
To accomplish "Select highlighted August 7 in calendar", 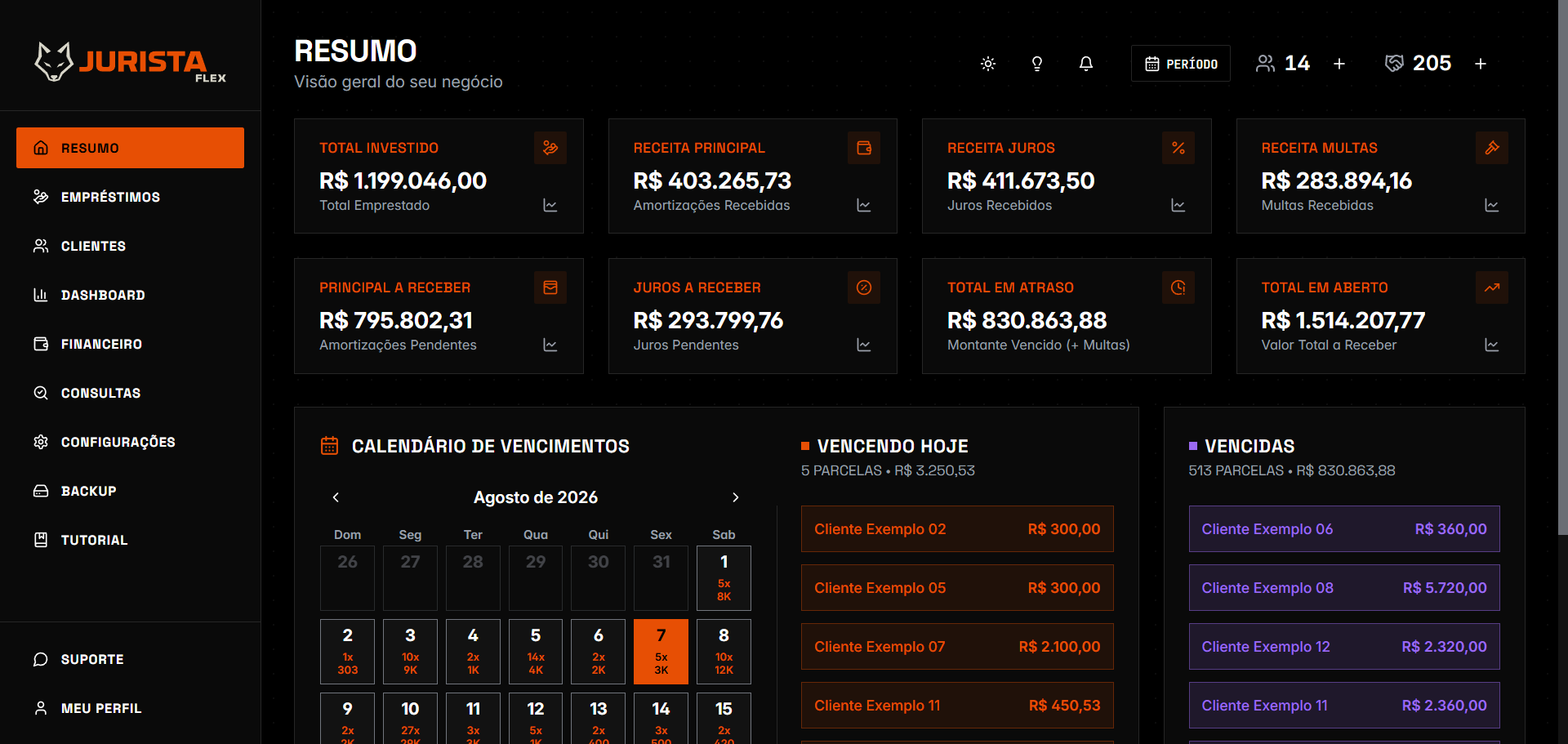I will (661, 652).
